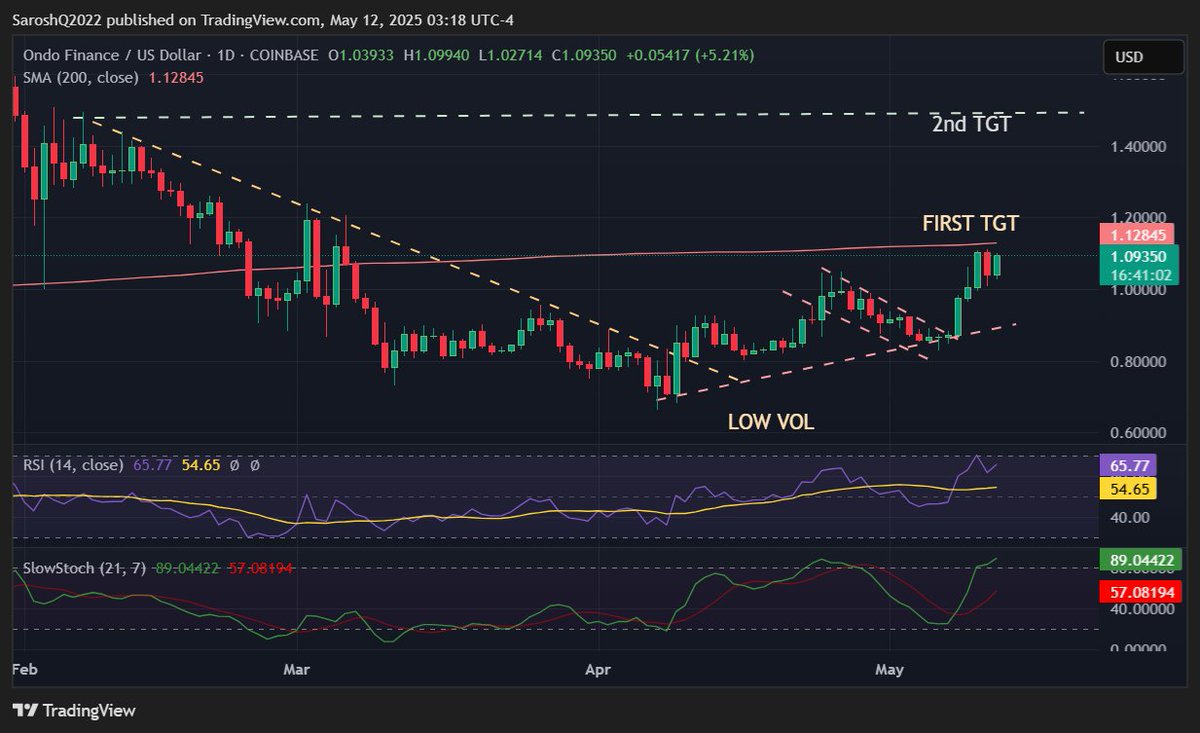Click the 0.80000 price scale level
This screenshot has width=1200, height=733.
1139,362
